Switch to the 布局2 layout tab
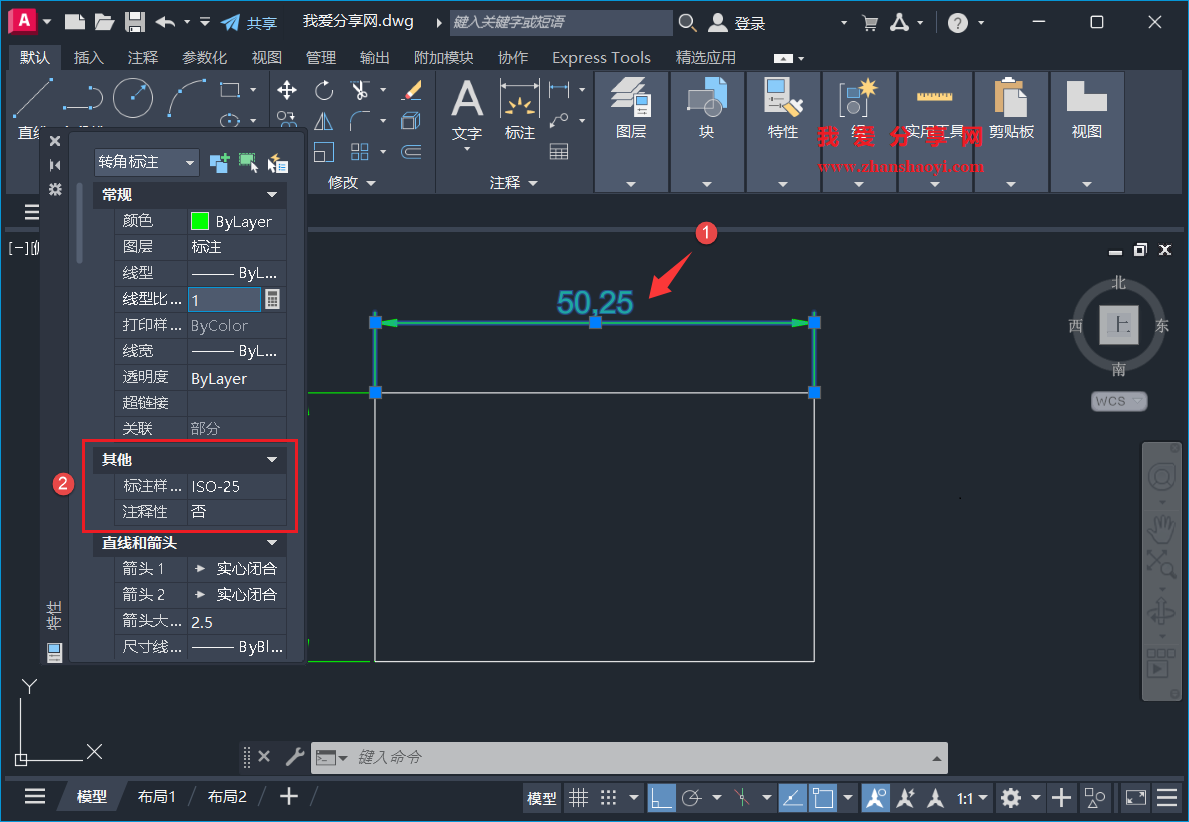Viewport: 1189px width, 822px height. pos(227,796)
